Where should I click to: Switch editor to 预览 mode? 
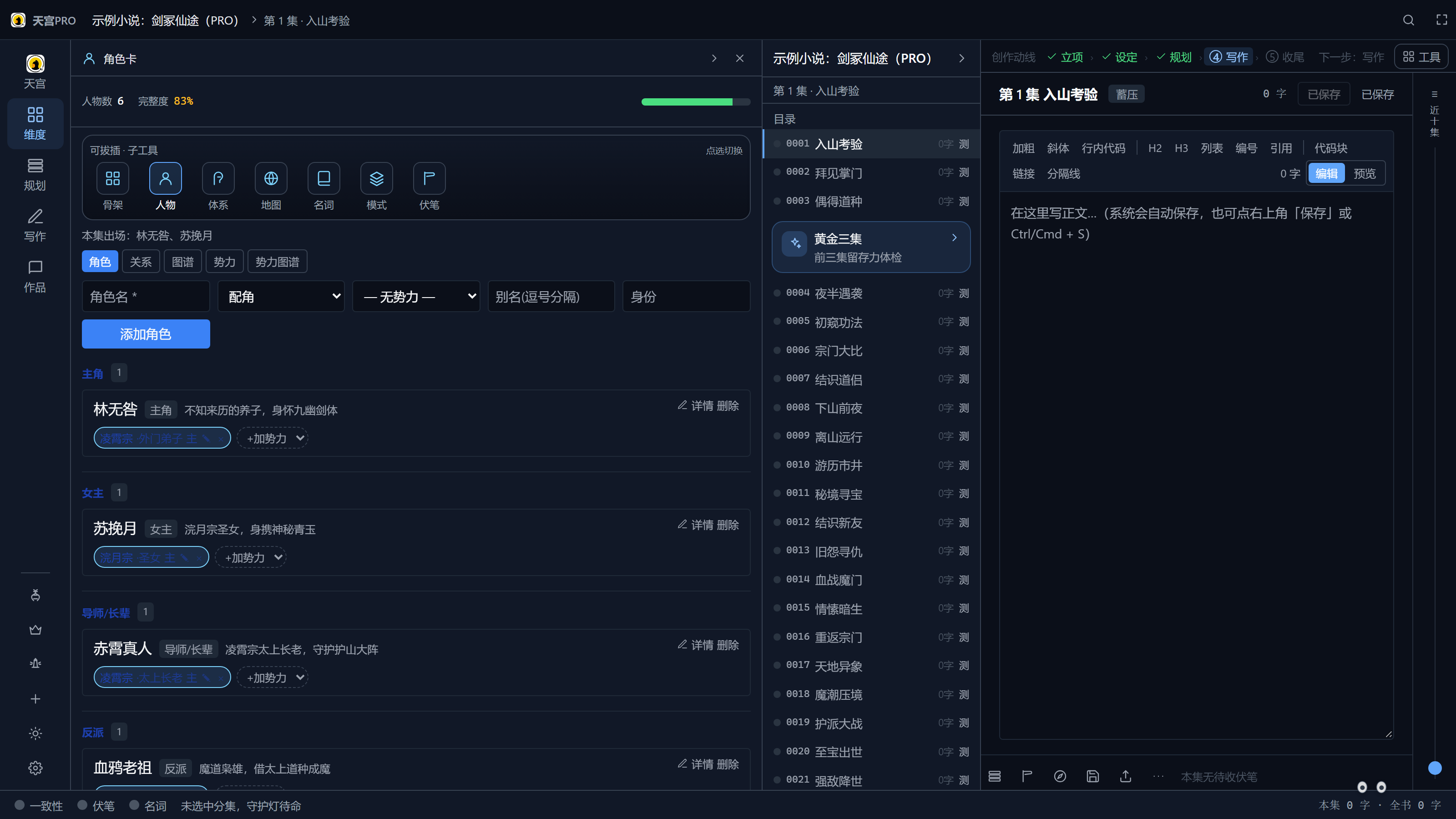1365,173
